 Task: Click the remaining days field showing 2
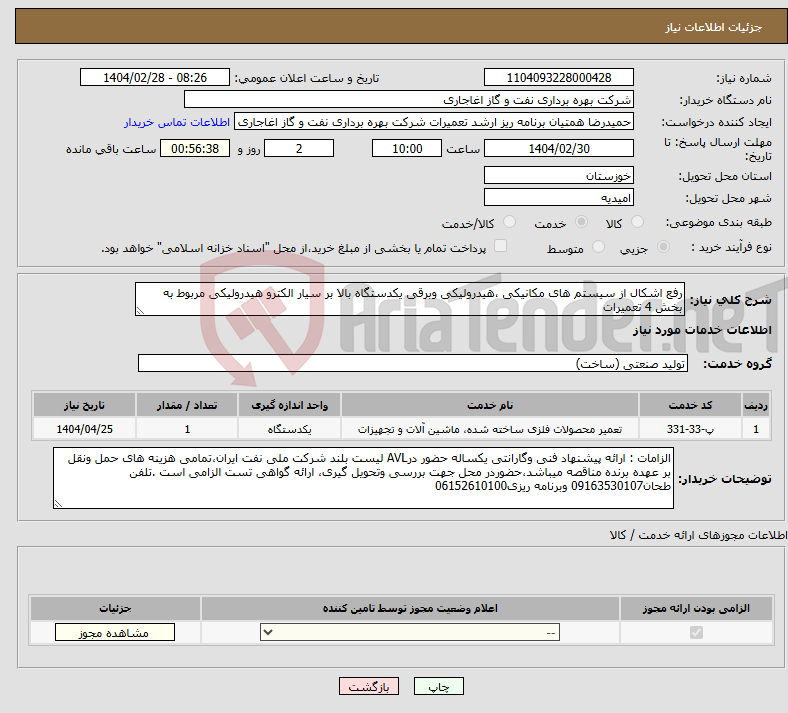coord(299,149)
